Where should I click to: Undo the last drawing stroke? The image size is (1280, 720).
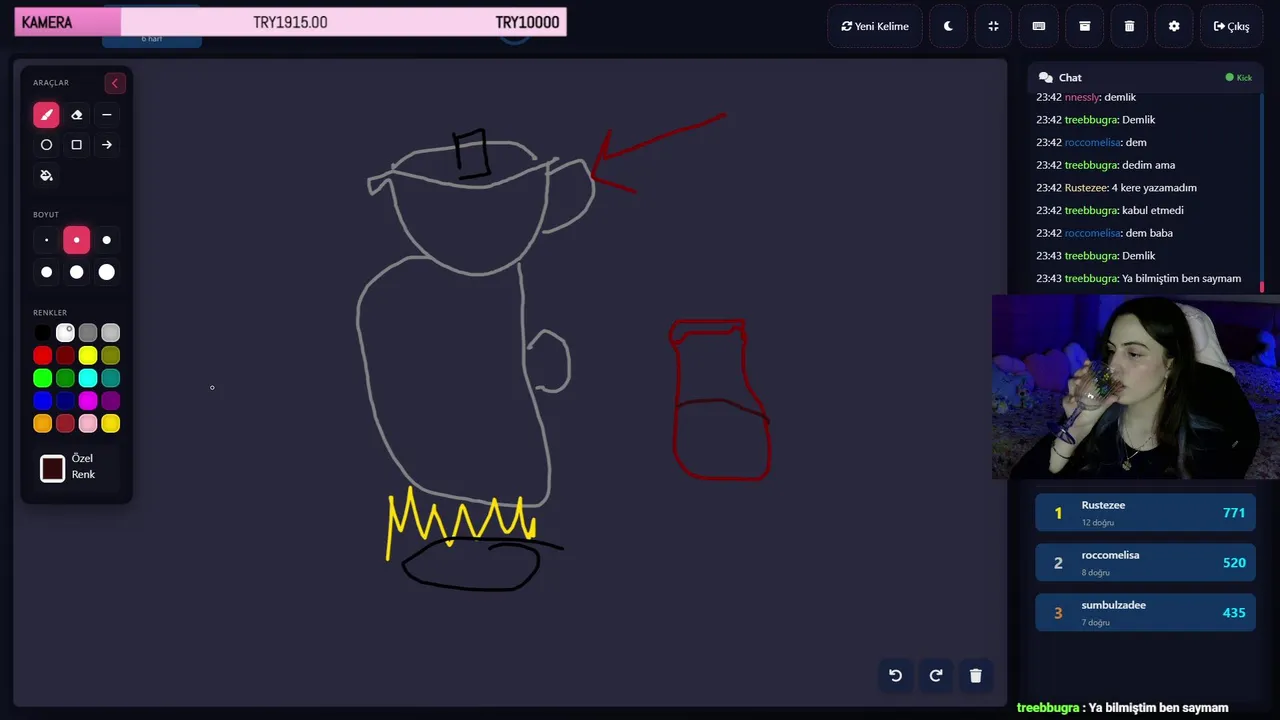(896, 675)
